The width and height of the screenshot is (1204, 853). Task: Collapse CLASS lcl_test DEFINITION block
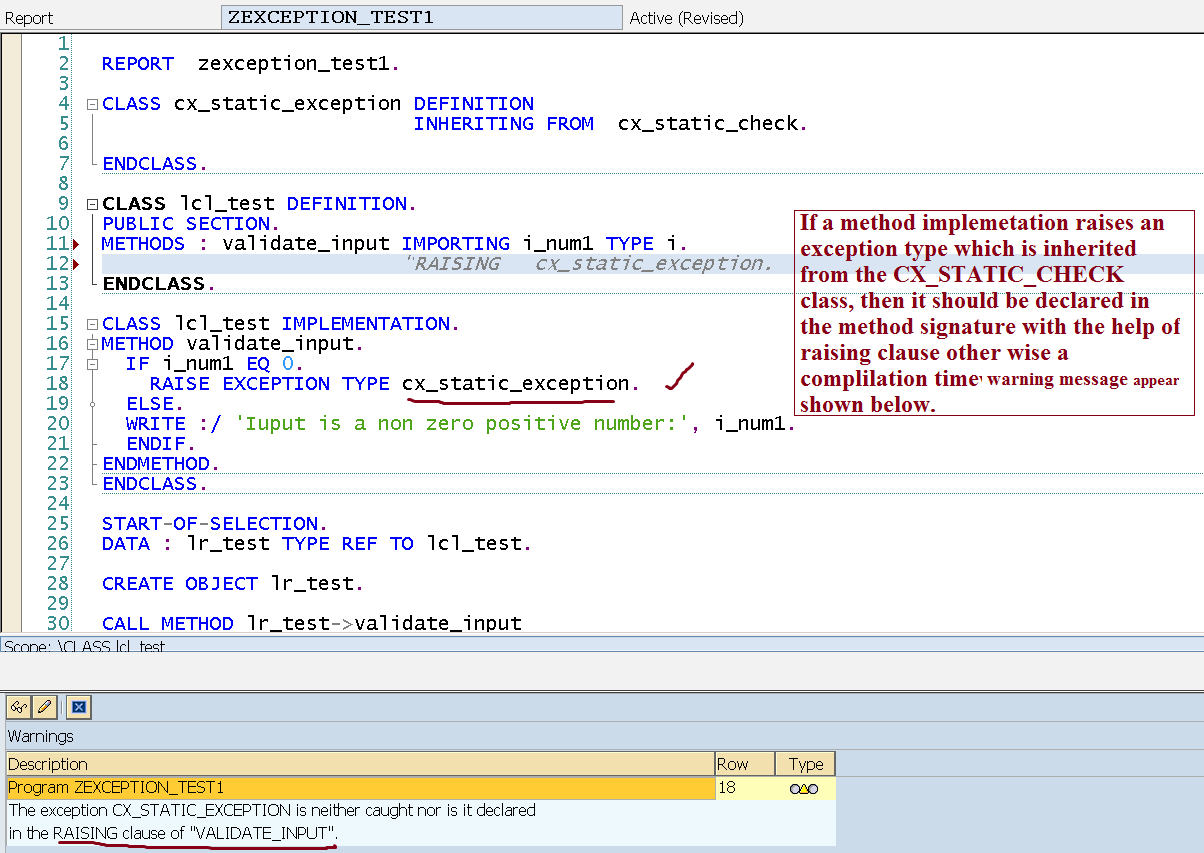92,204
